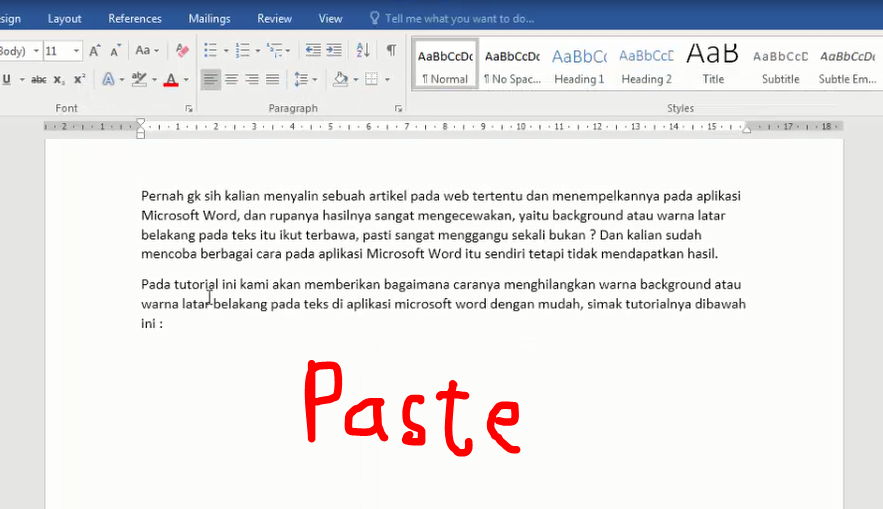Viewport: 883px width, 509px height.
Task: Toggle superscript formatting
Action: (79, 79)
